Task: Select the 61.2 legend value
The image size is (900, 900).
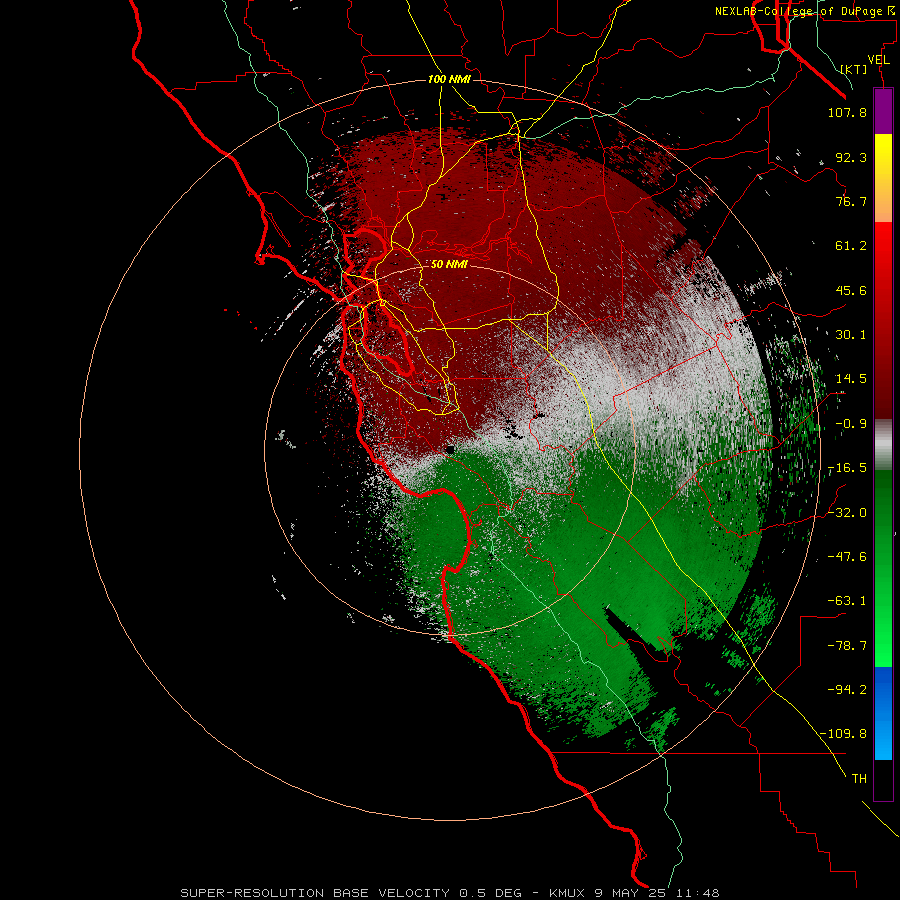Action: pyautogui.click(x=851, y=246)
